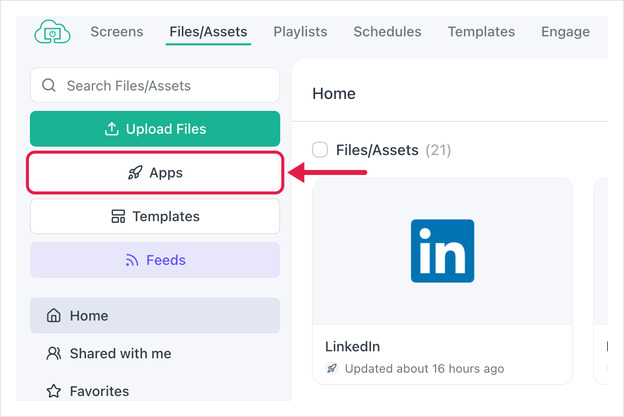Open the Screens tab
The width and height of the screenshot is (624, 417).
pos(117,32)
